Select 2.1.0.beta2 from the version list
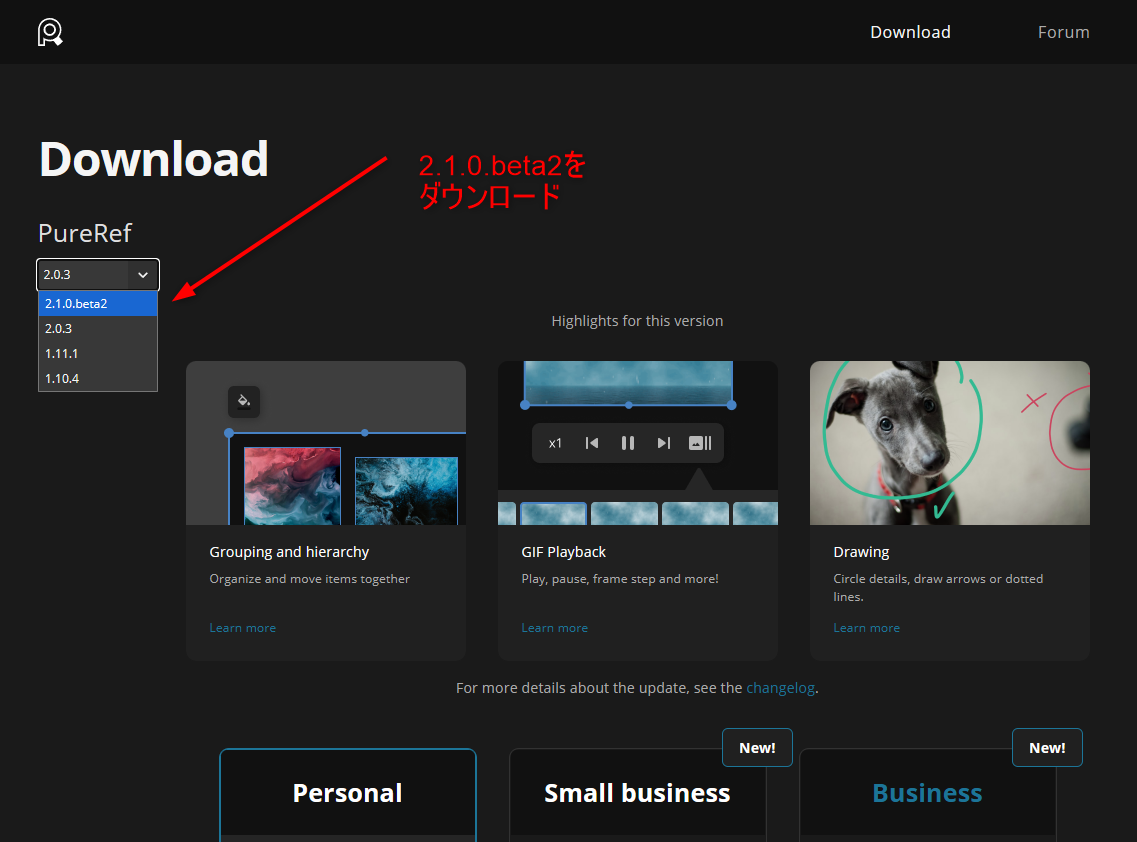The height and width of the screenshot is (842, 1137). click(x=98, y=304)
